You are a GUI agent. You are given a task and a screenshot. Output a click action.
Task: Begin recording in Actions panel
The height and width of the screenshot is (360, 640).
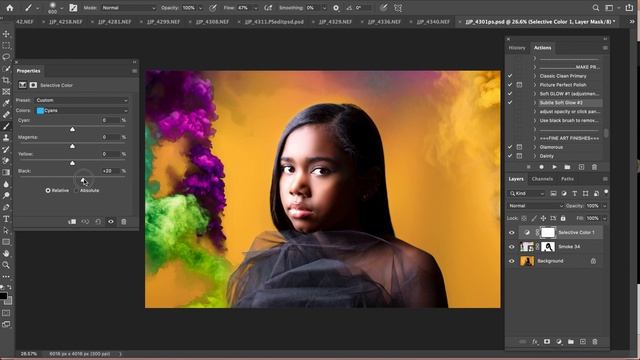(x=541, y=167)
